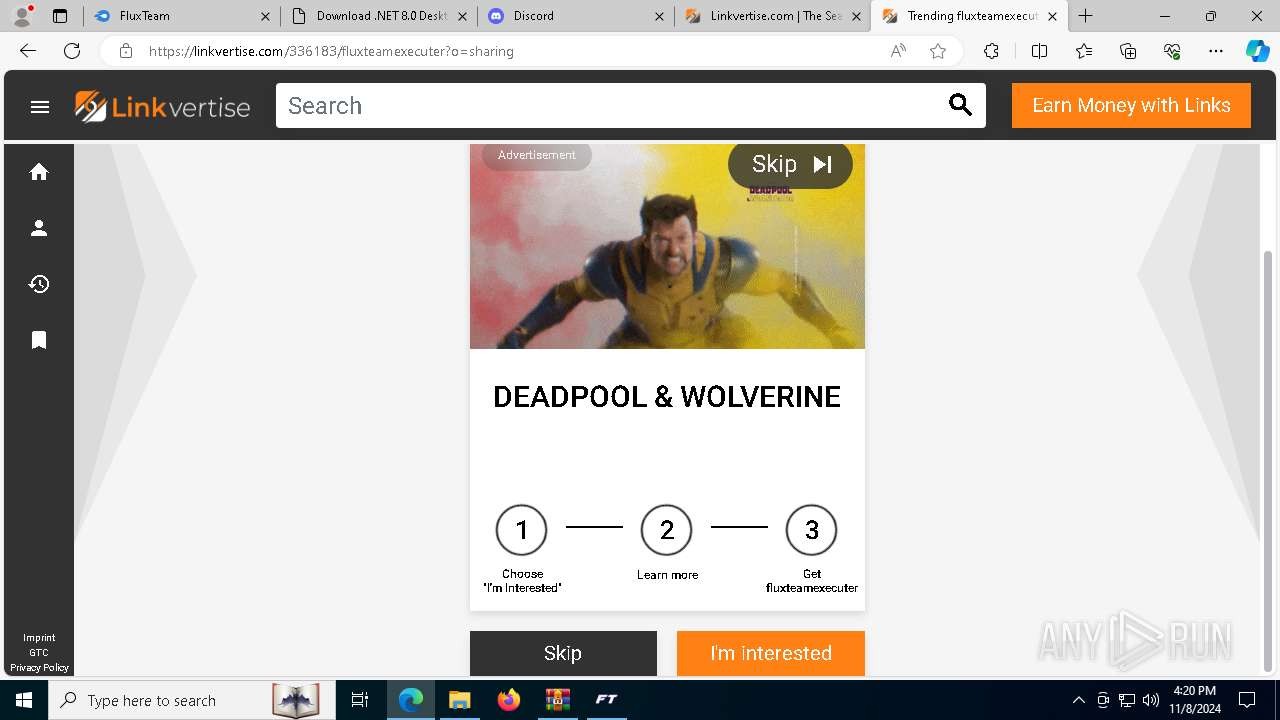Add page to favorites star icon

point(938,51)
